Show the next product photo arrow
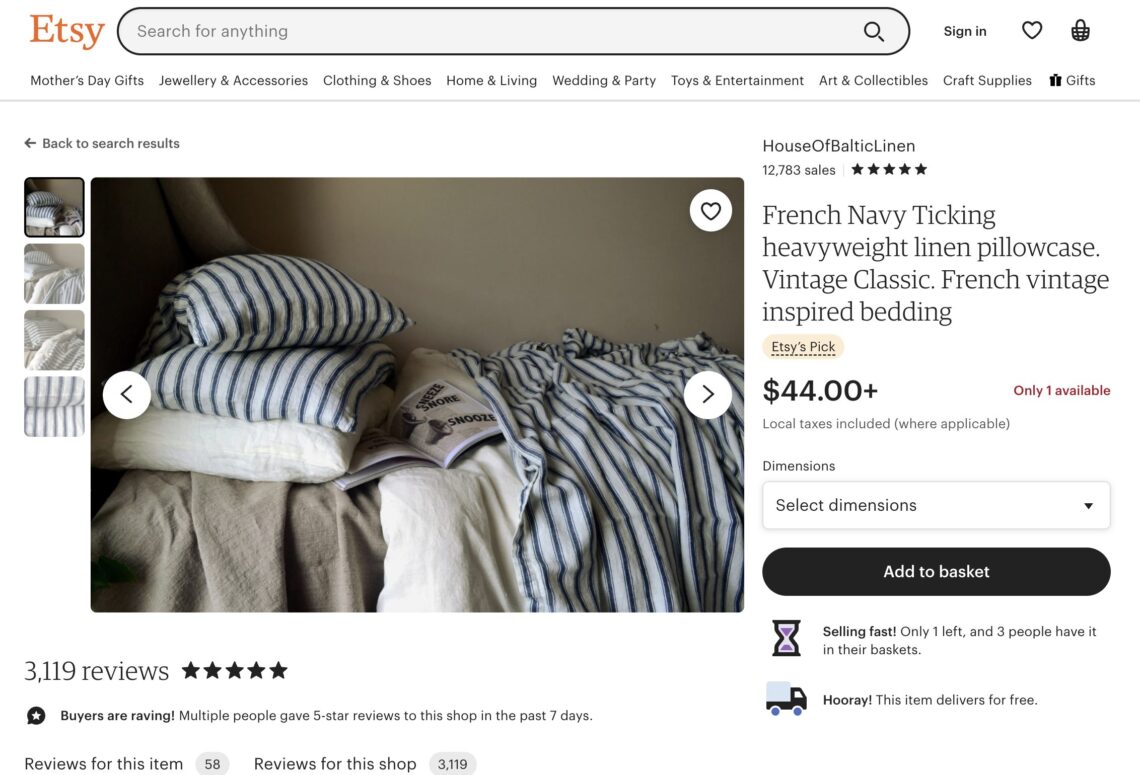This screenshot has width=1140, height=775. pos(707,394)
